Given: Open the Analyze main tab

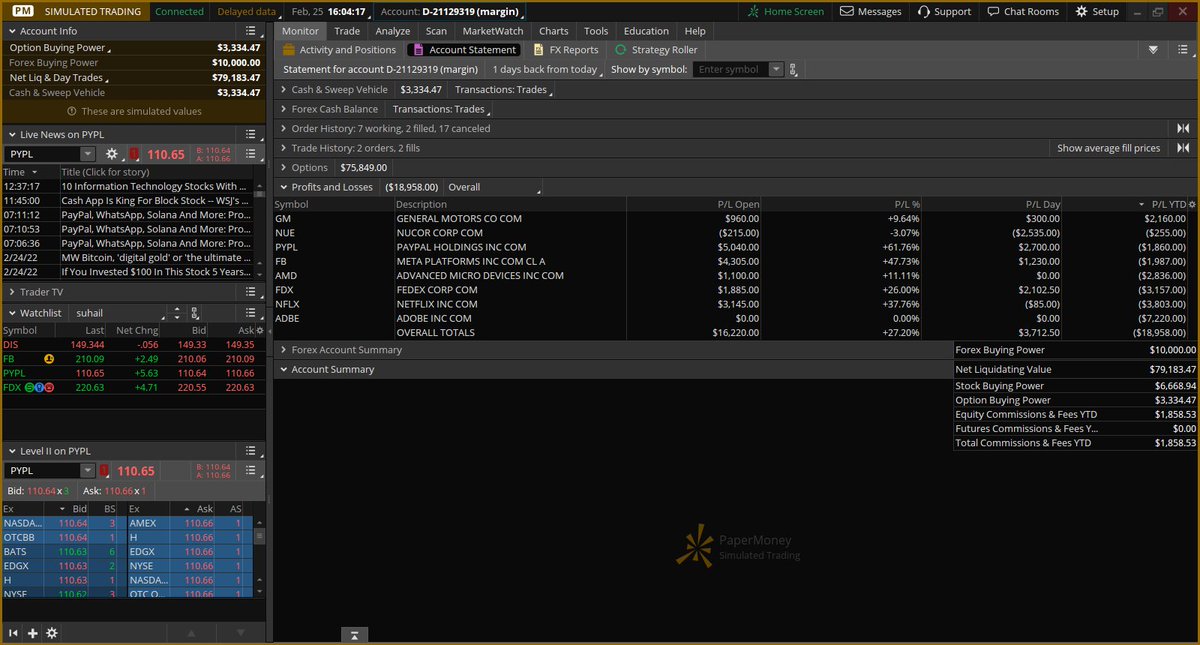Looking at the screenshot, I should [393, 31].
